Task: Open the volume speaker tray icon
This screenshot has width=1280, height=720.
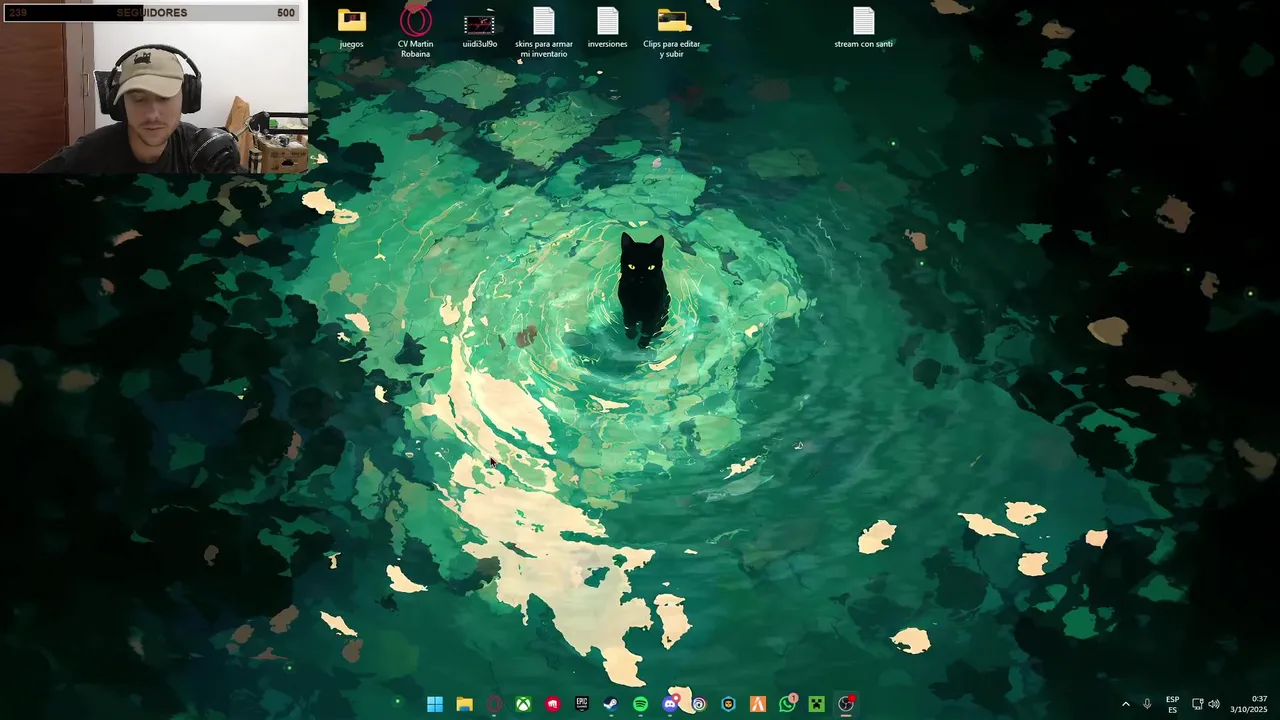Action: [x=1214, y=704]
